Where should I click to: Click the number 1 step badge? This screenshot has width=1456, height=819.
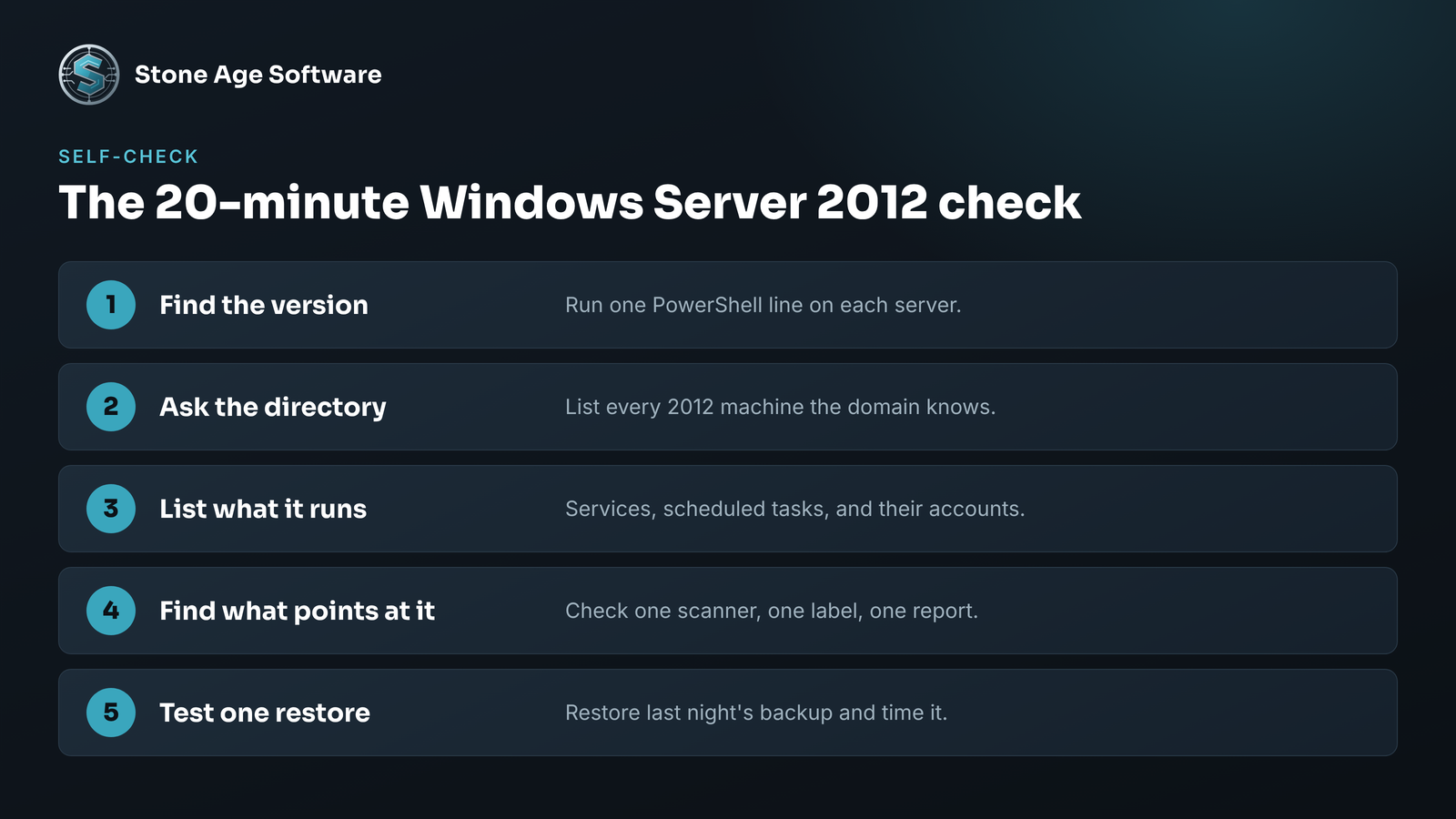click(x=111, y=305)
